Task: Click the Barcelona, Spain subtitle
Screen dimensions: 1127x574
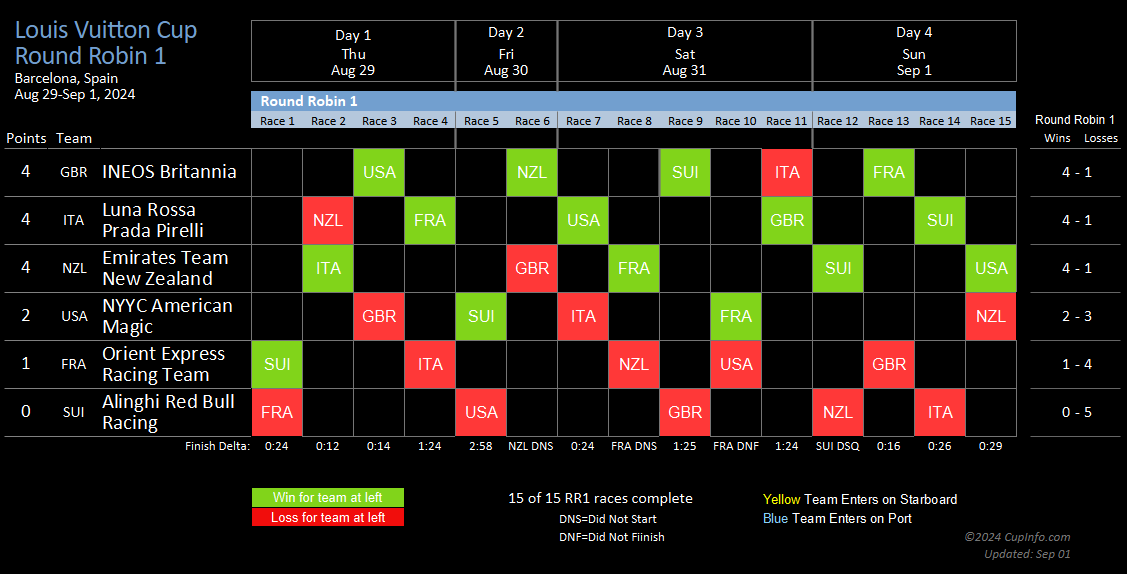Action: pyautogui.click(x=66, y=78)
